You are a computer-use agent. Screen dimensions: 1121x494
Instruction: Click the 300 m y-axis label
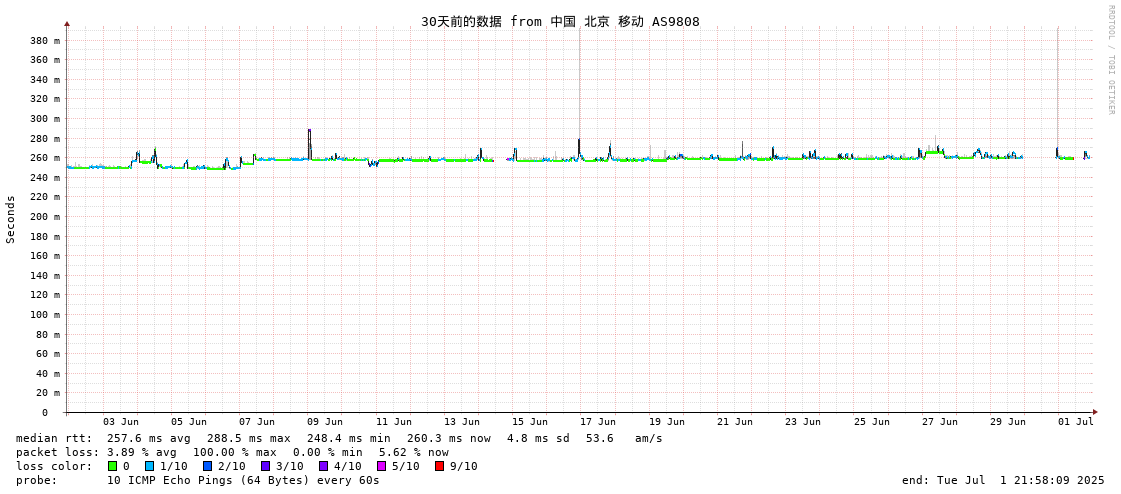click(x=45, y=119)
